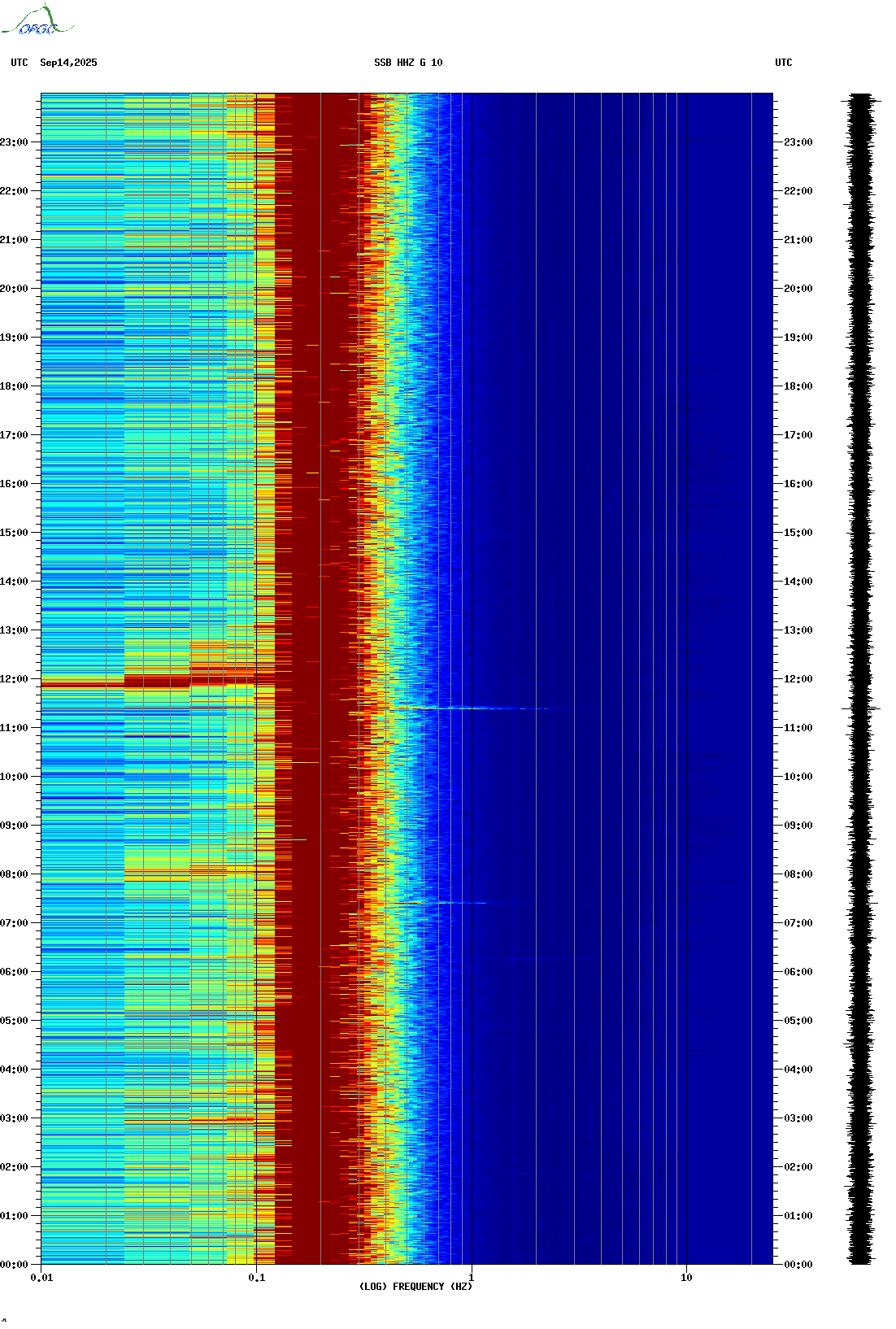Click the 1 Hz frequency axis tick label
896x1329 pixels.
point(472,1278)
